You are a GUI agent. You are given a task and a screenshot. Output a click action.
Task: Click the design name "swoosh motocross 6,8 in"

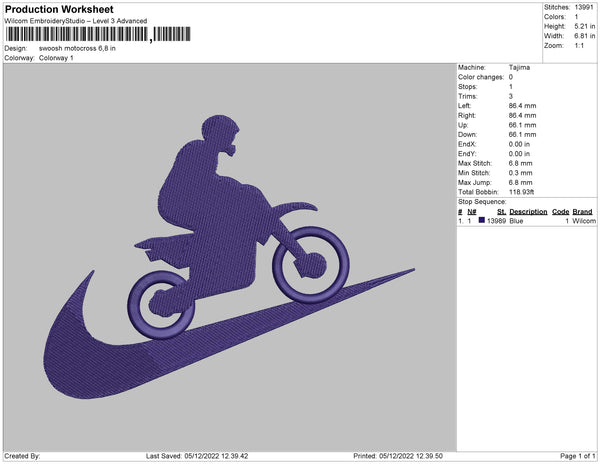pos(77,49)
